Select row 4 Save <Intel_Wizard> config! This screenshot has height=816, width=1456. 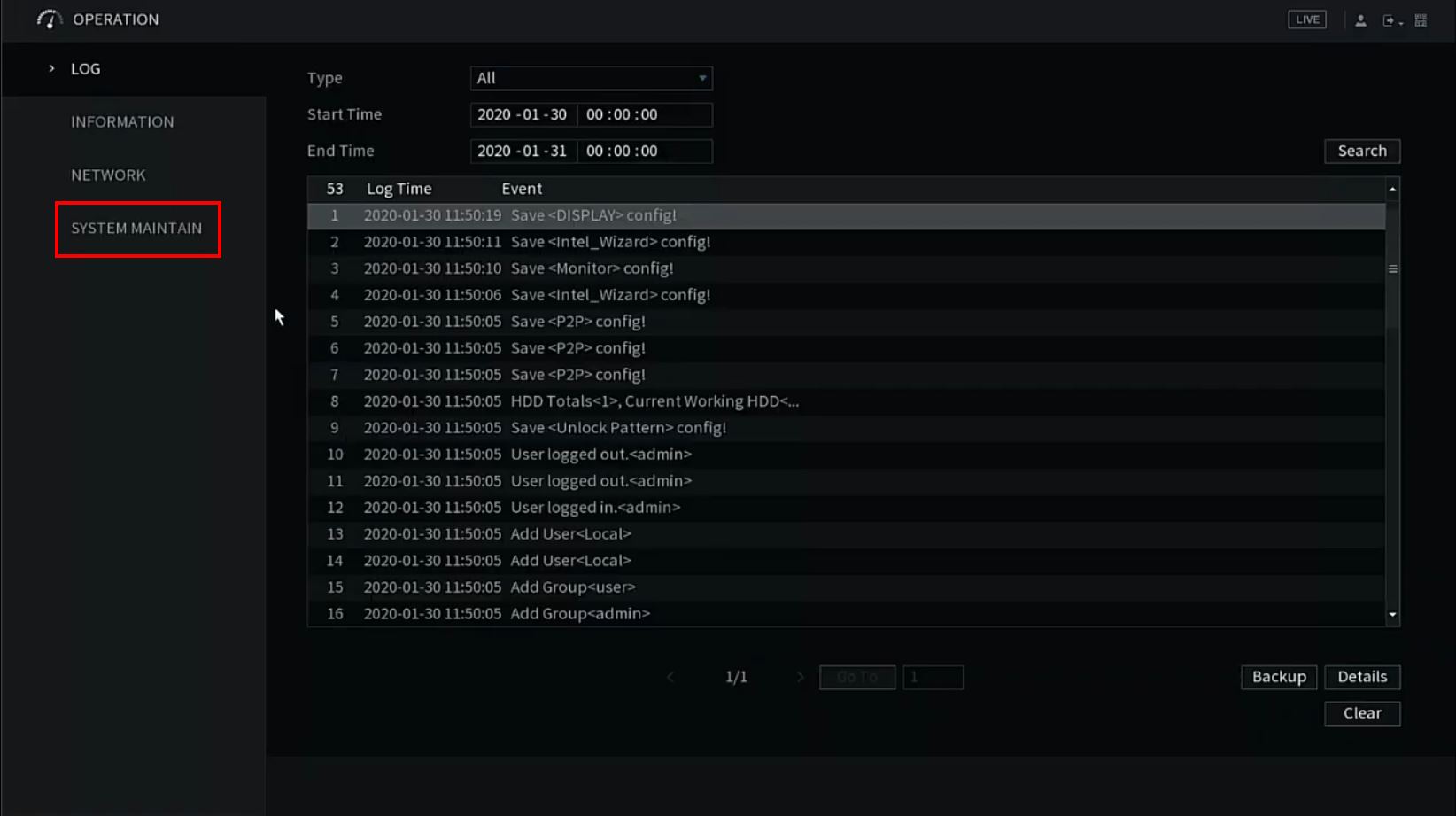[846, 295]
